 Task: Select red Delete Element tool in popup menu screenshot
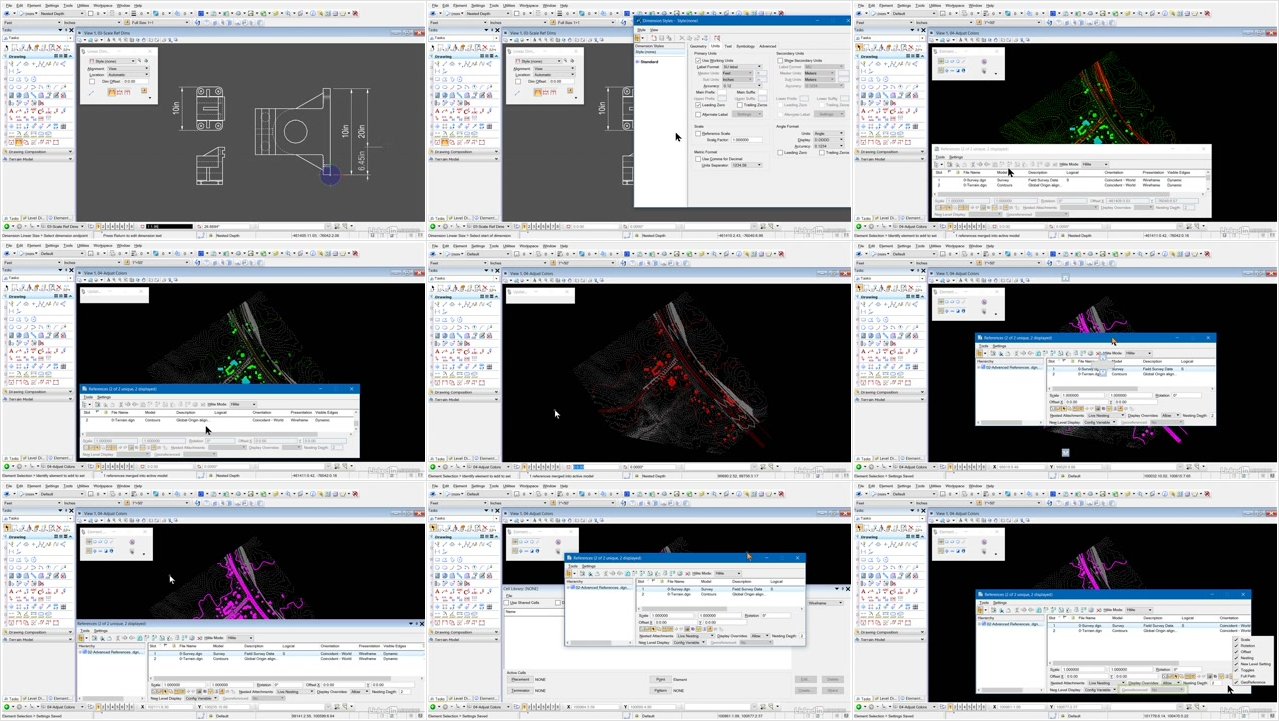[x=911, y=528]
